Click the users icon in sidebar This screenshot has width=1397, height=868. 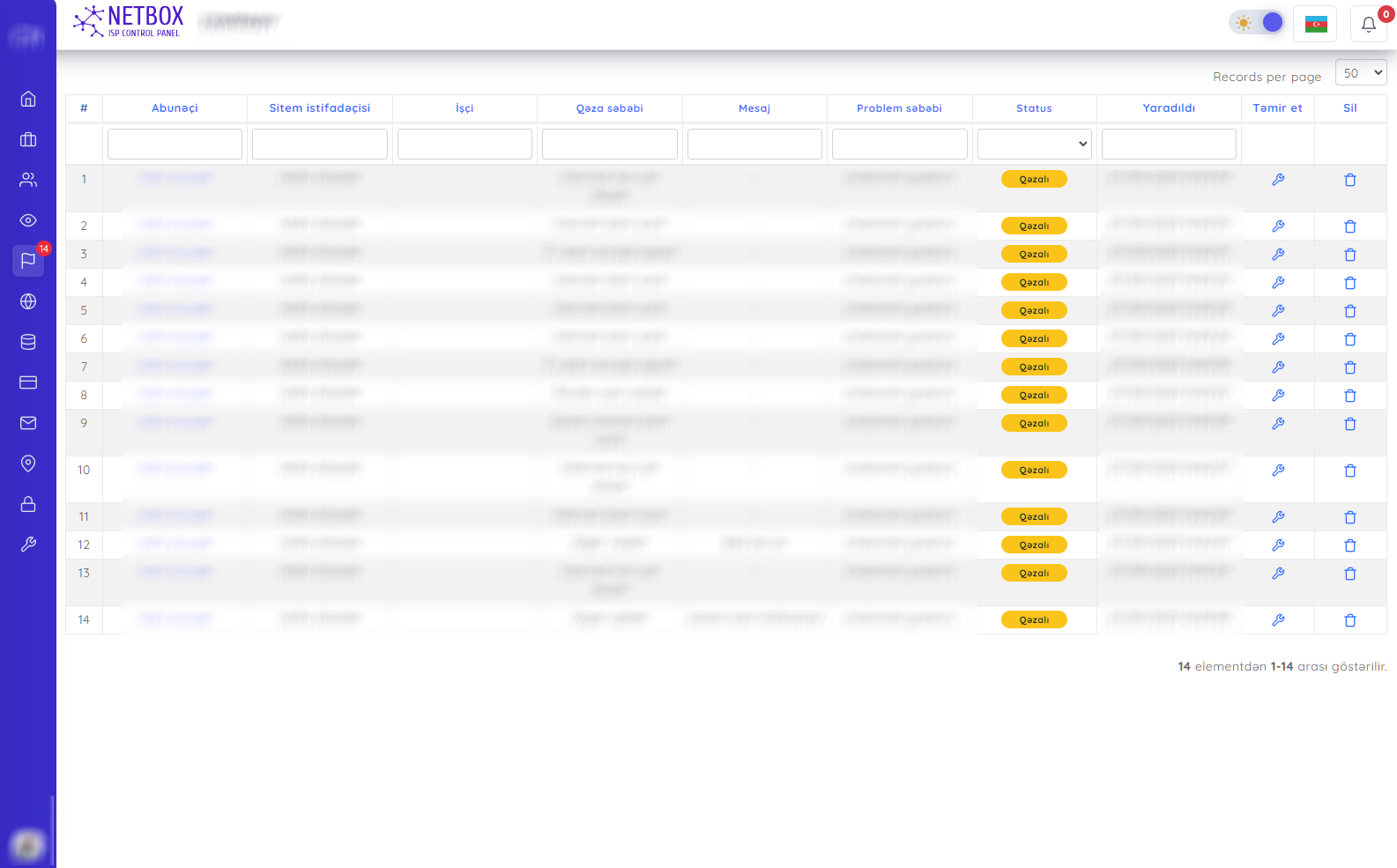(x=28, y=180)
